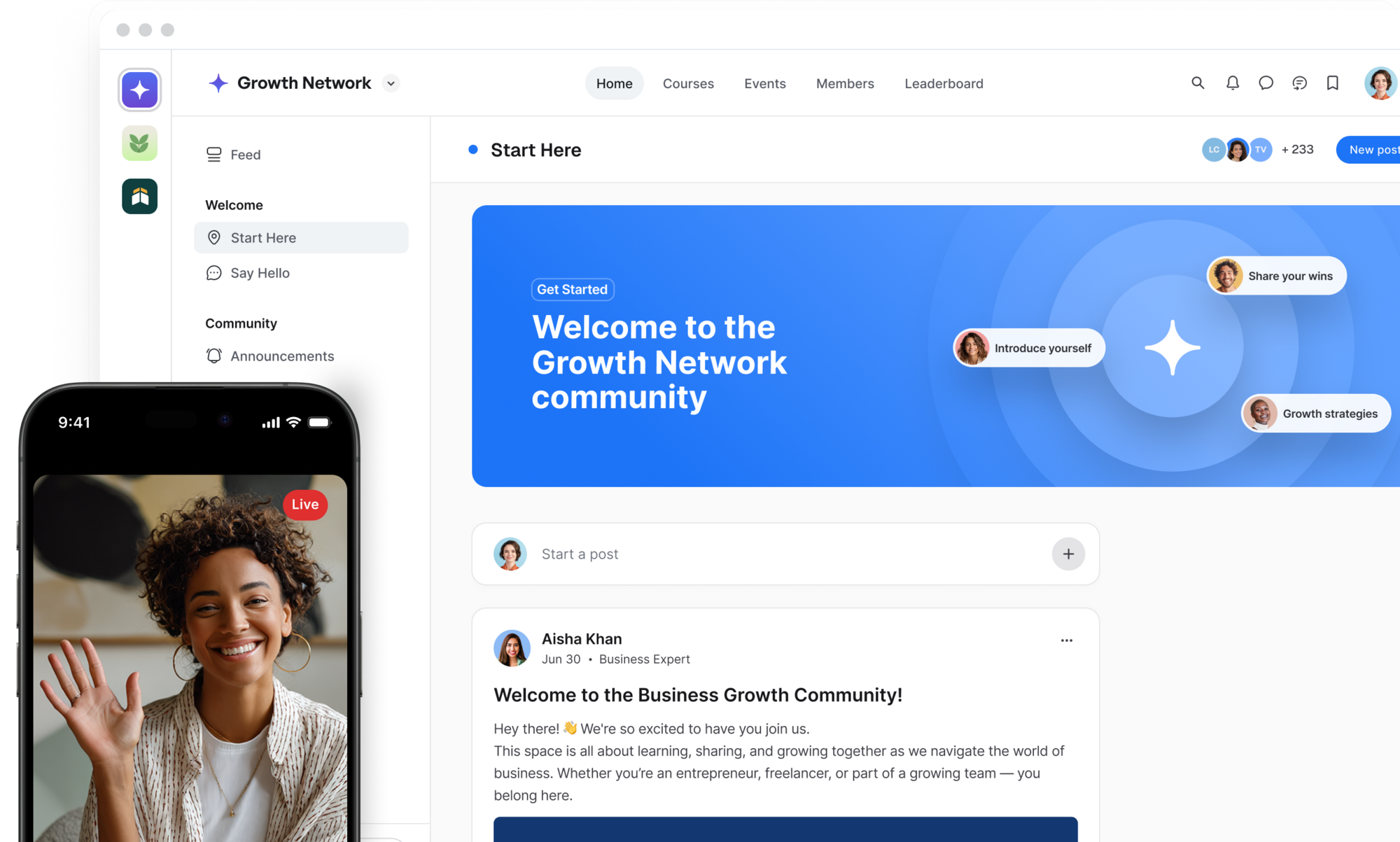This screenshot has width=1400, height=842.
Task: Click the search magnifier icon
Action: 1198,83
